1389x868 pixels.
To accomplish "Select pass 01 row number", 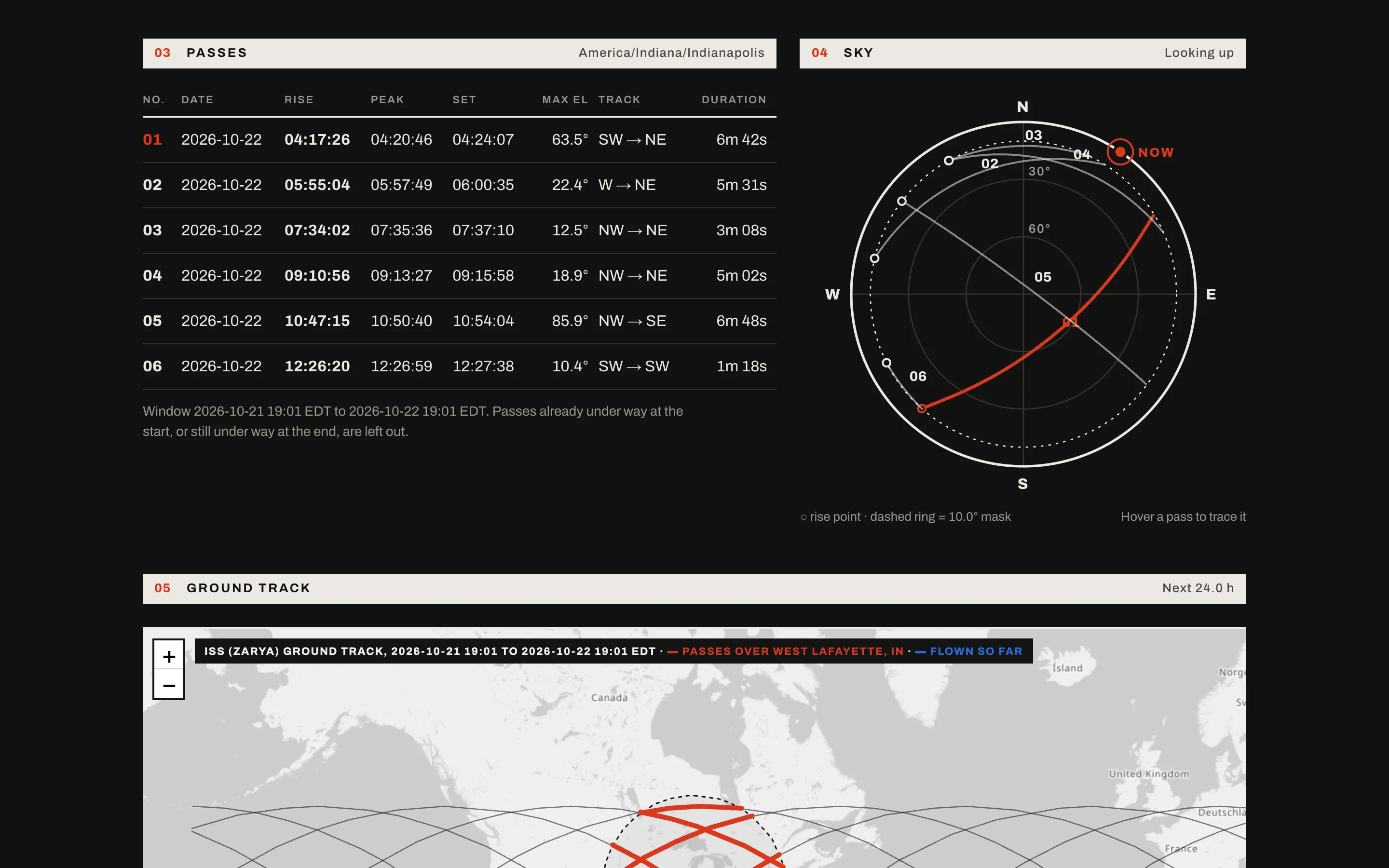I will (152, 139).
